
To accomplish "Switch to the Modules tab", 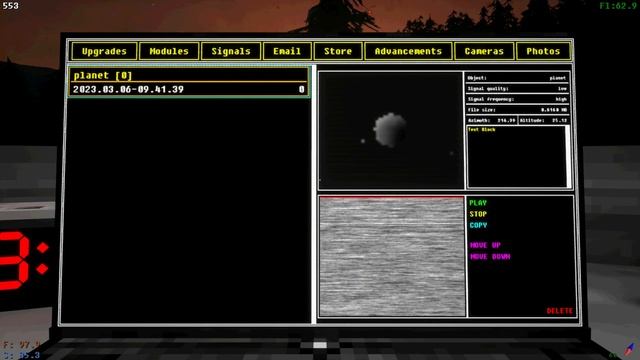I will [x=169, y=51].
